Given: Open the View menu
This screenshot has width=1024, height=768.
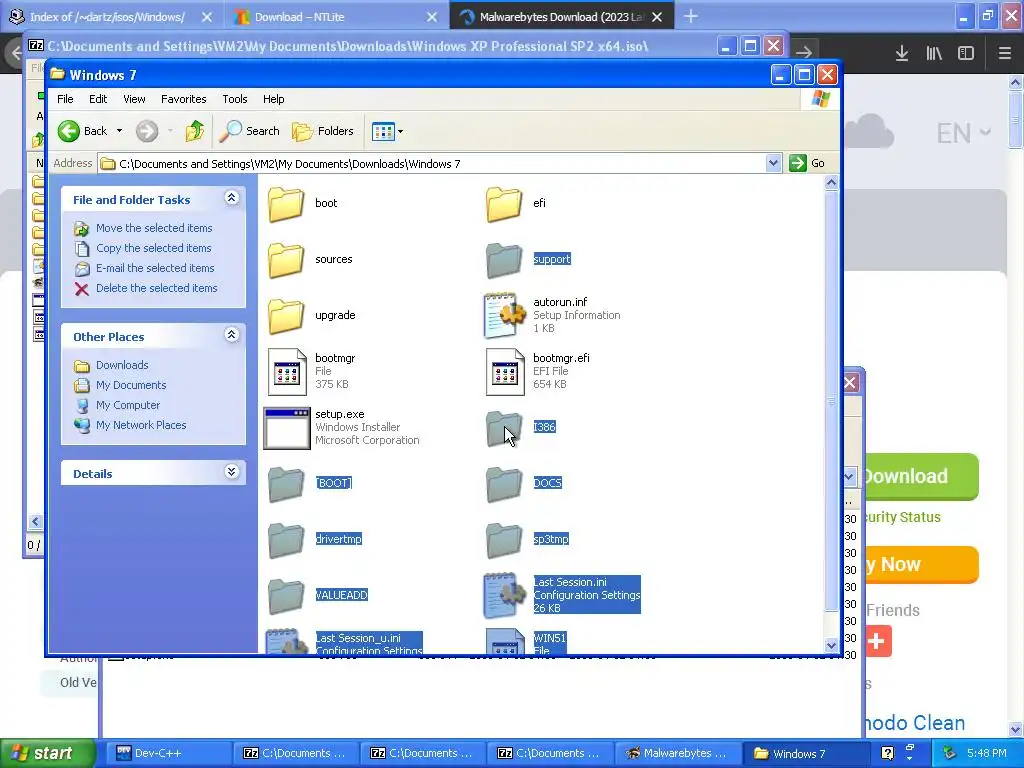Looking at the screenshot, I should coord(134,99).
